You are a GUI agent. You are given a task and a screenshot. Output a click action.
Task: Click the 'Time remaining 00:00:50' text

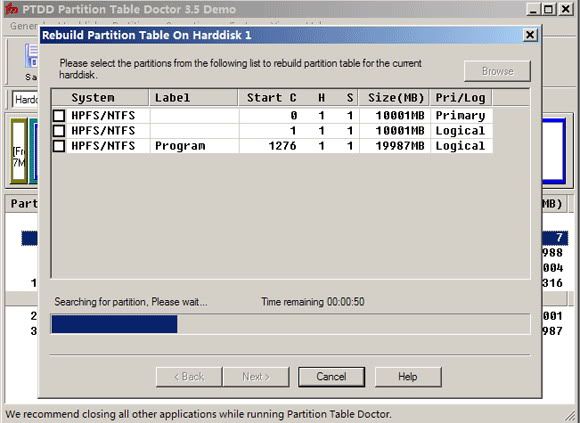[313, 302]
